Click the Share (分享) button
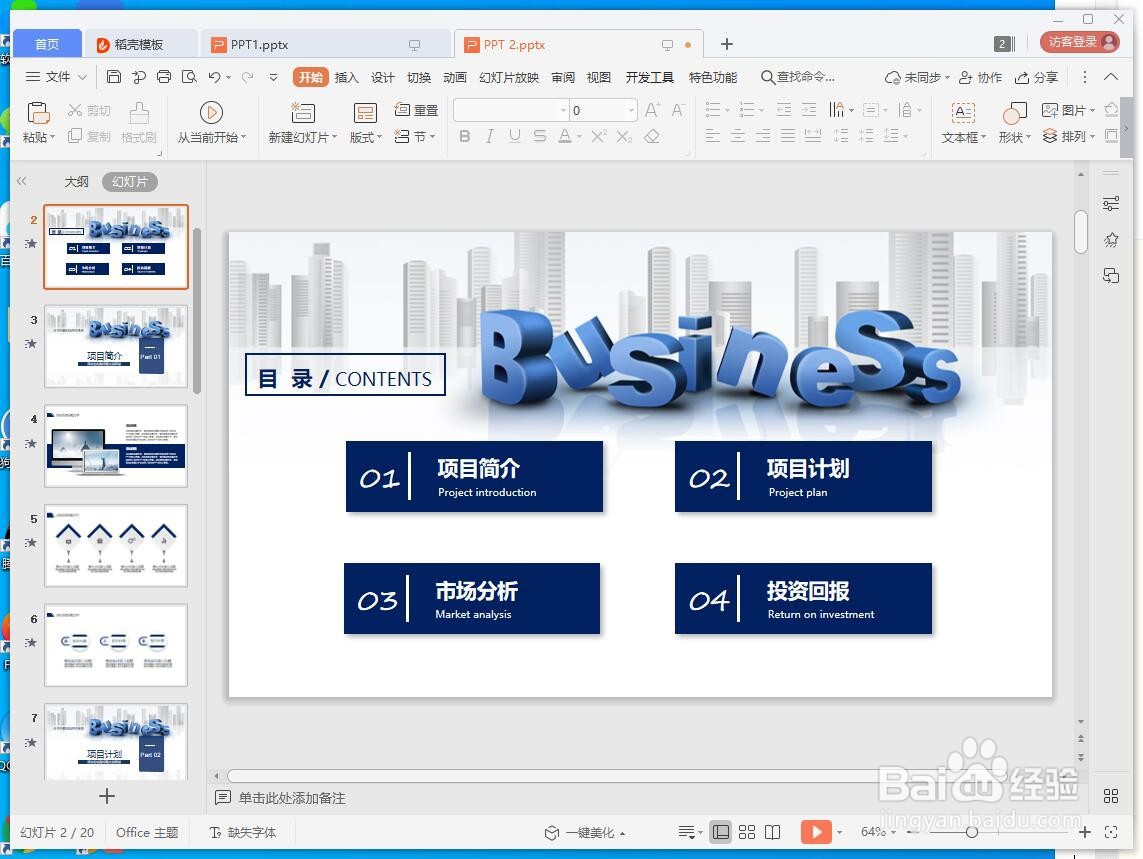This screenshot has height=859, width=1143. 1036,77
